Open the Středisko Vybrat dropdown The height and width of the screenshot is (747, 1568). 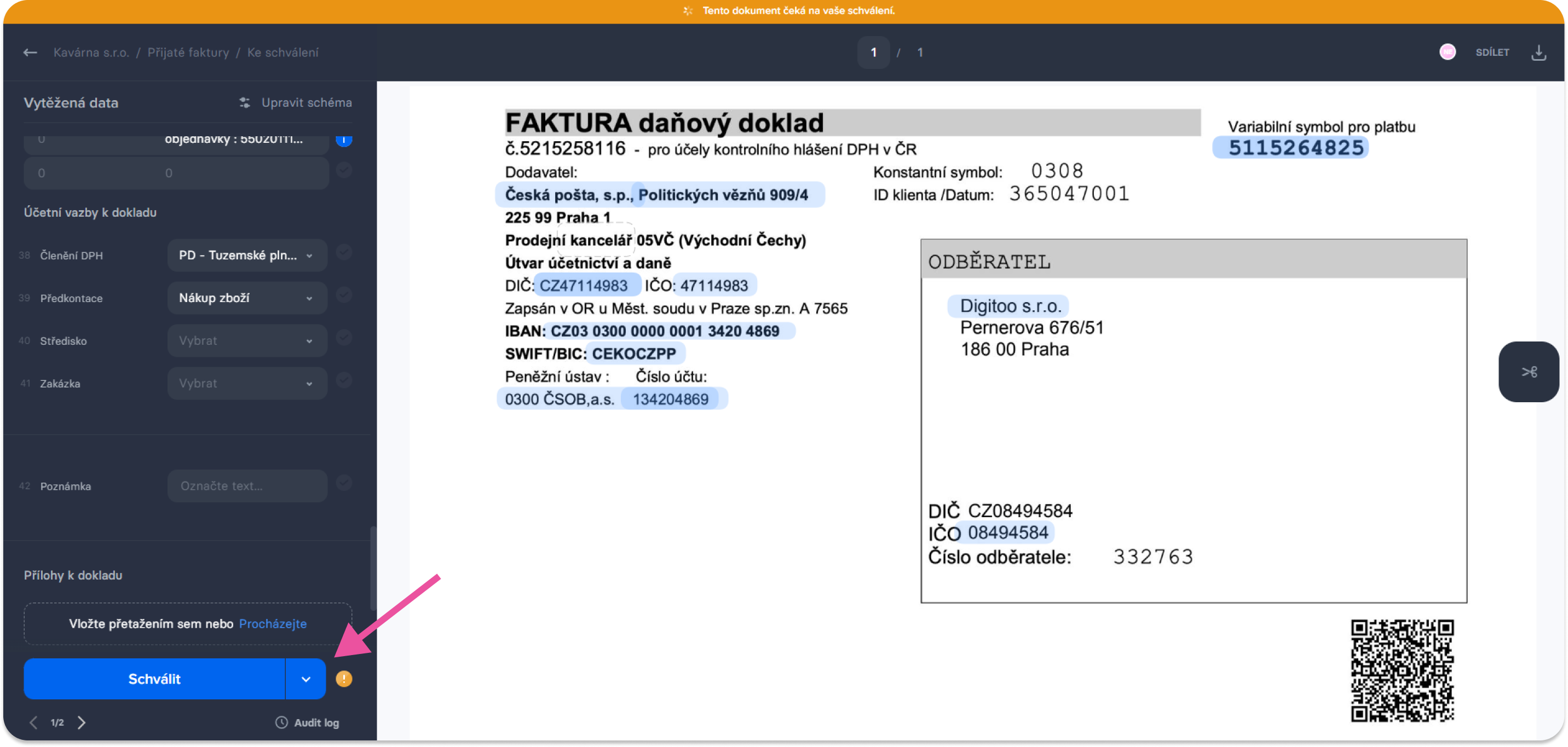[x=247, y=340]
